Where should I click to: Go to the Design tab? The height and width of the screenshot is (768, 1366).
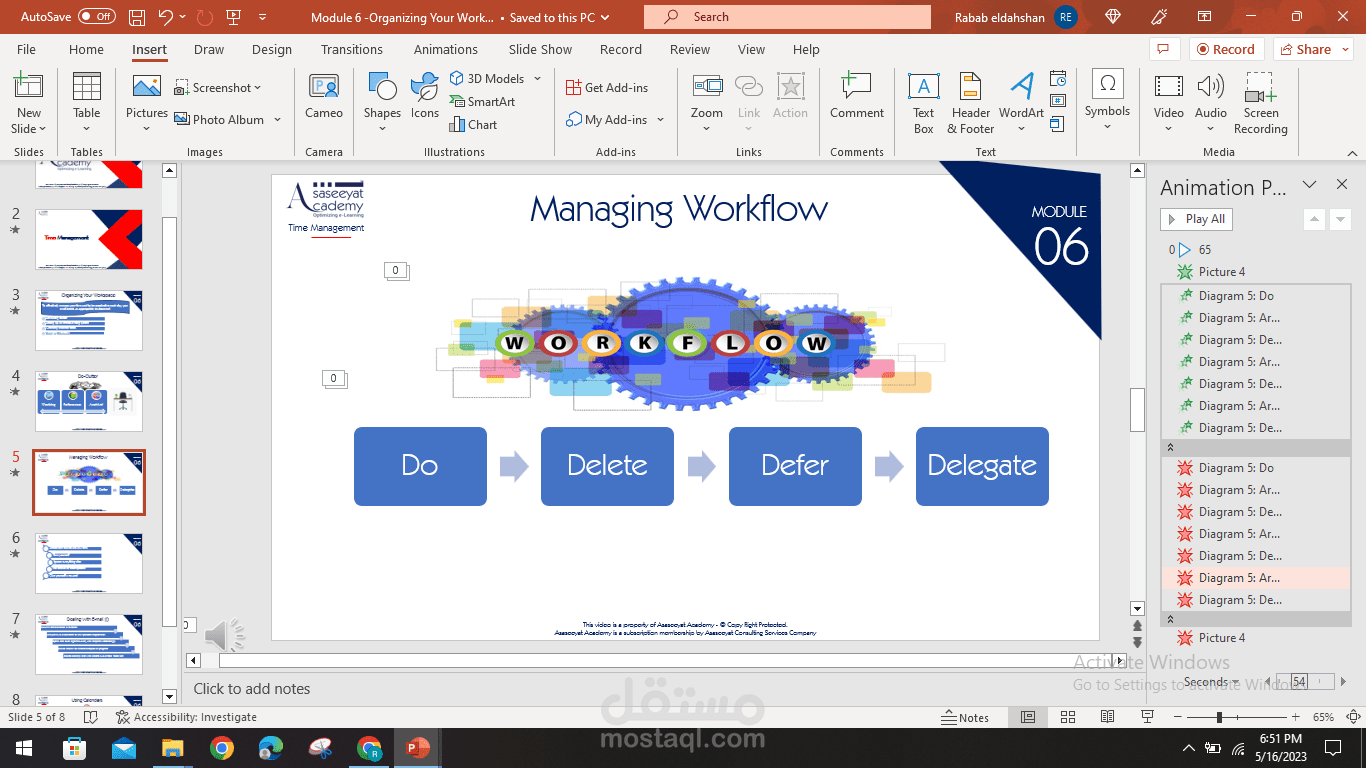click(272, 49)
